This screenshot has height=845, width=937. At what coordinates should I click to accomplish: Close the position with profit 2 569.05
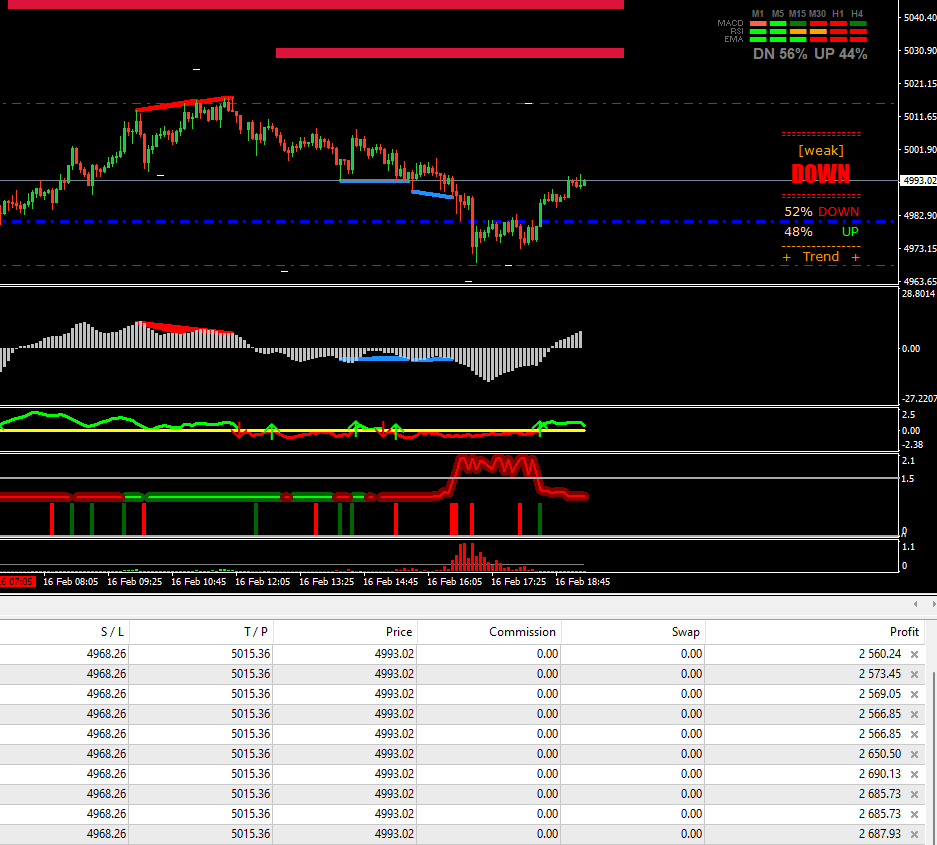[x=914, y=694]
